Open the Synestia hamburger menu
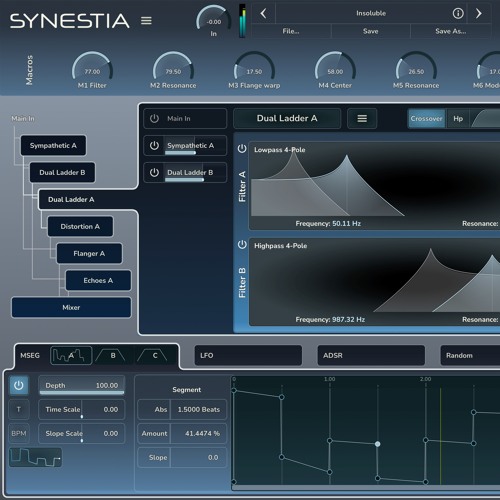This screenshot has width=500, height=500. 146,21
